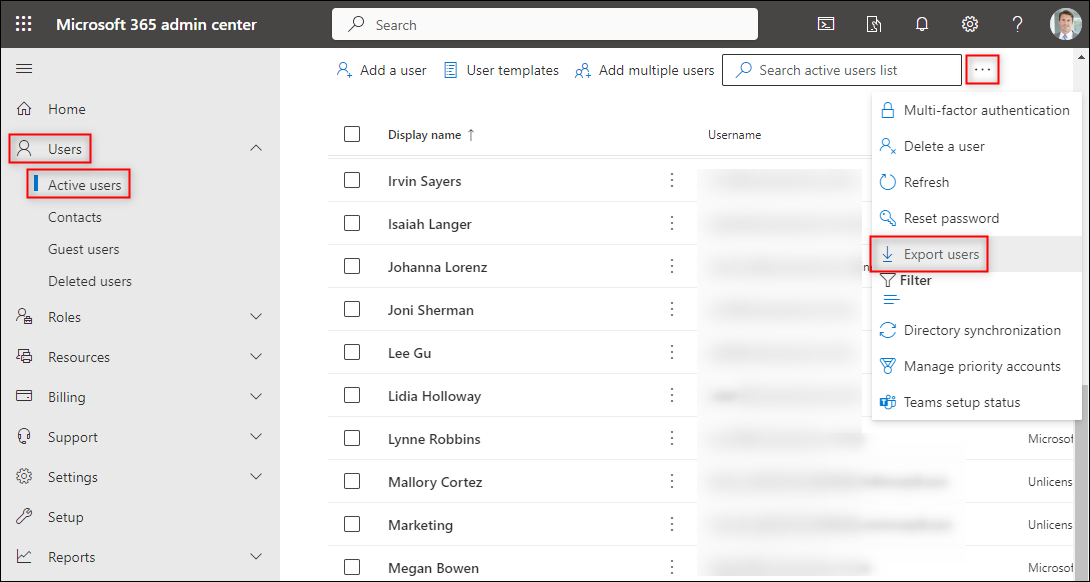
Task: Collapse navigation with the hamburger icon
Action: point(24,69)
